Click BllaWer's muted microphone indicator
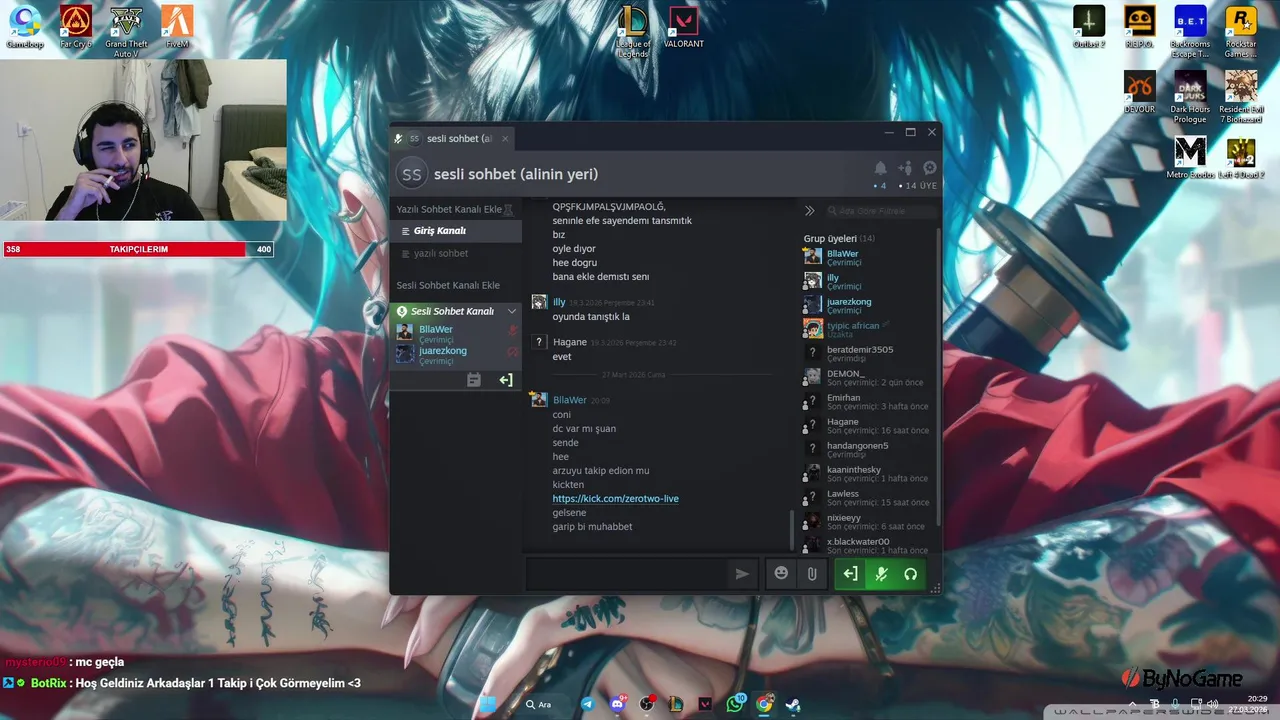Viewport: 1280px width, 720px height. tap(513, 330)
